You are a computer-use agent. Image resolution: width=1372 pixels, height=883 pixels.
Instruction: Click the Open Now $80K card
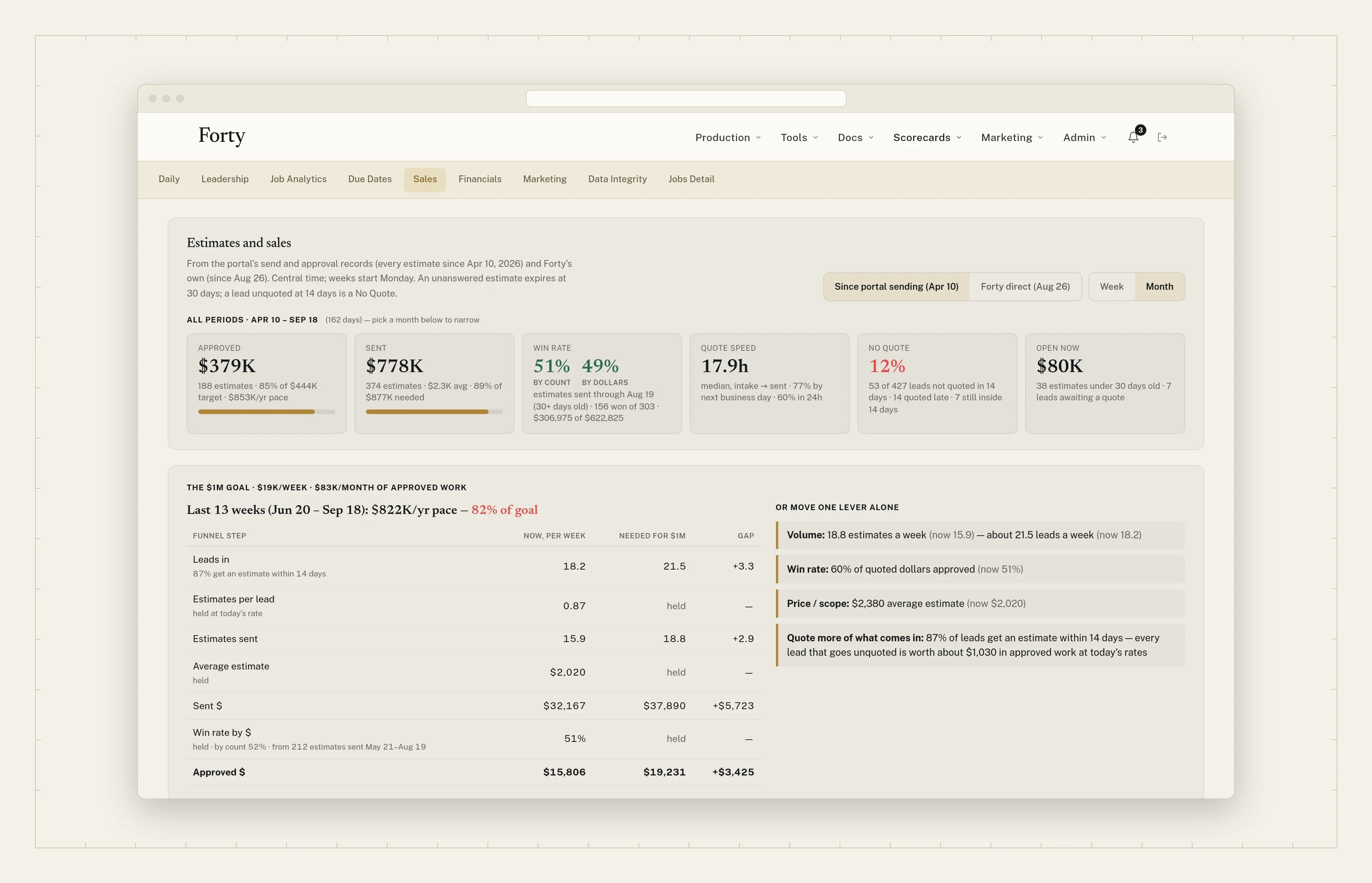1104,384
